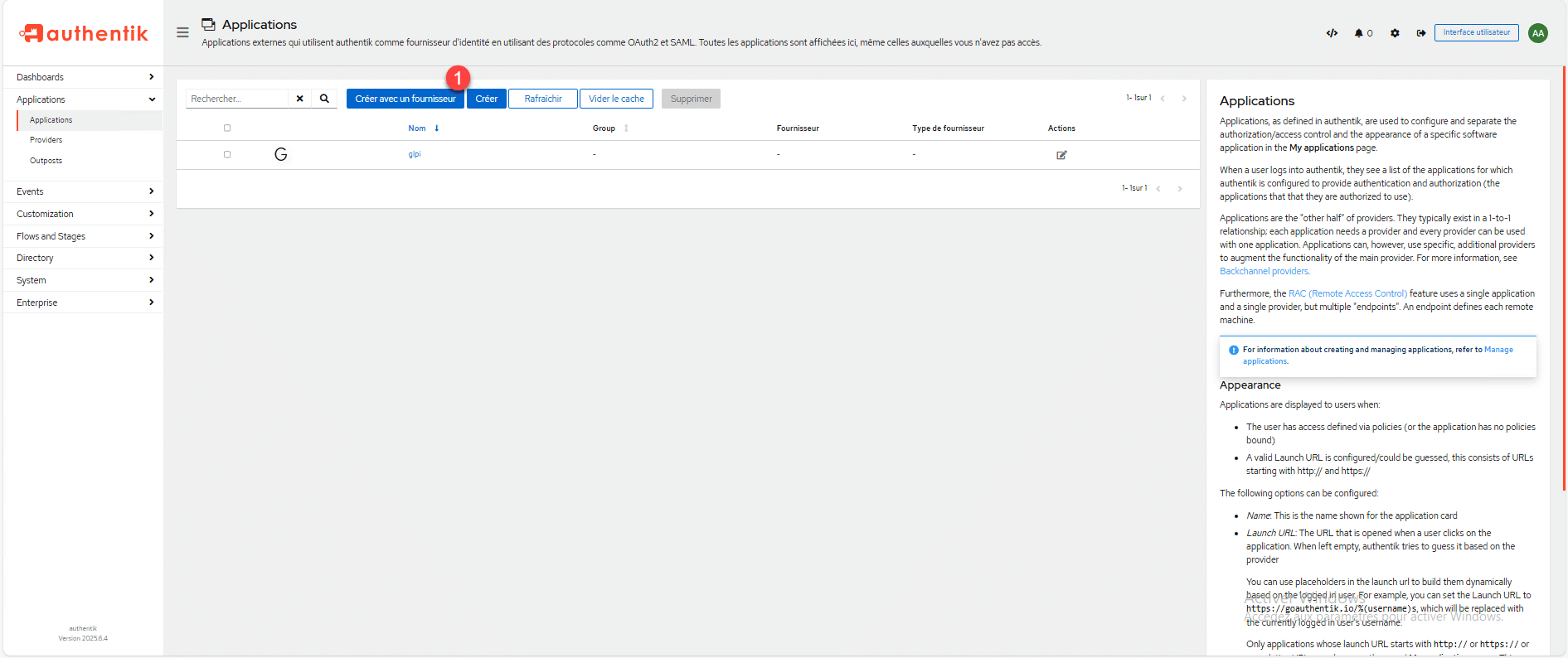Open Outposts in the sidebar
The image size is (1568, 658).
pos(46,161)
